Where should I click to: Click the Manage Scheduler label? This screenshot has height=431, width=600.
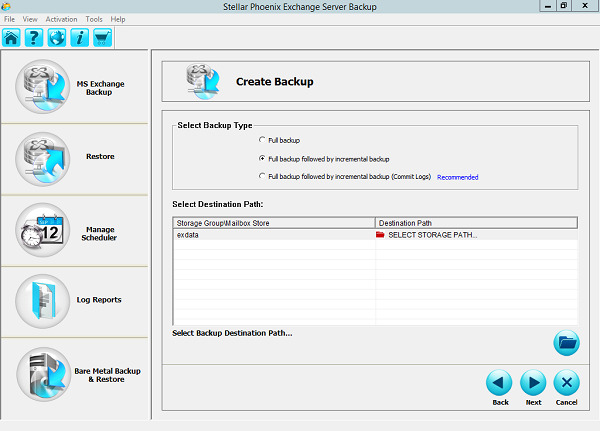coord(99,233)
